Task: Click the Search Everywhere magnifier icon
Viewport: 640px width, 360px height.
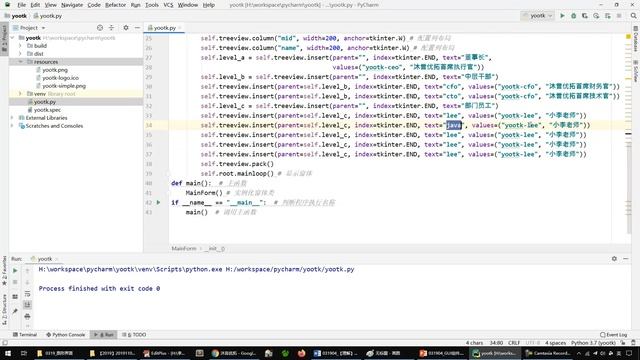Action: tap(633, 16)
